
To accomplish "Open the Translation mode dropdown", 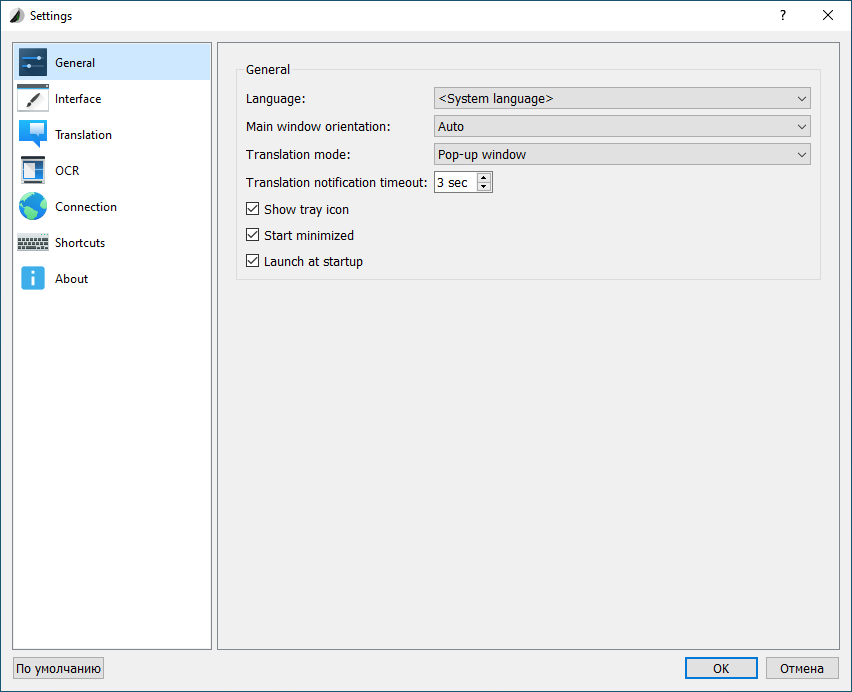I will click(x=622, y=155).
